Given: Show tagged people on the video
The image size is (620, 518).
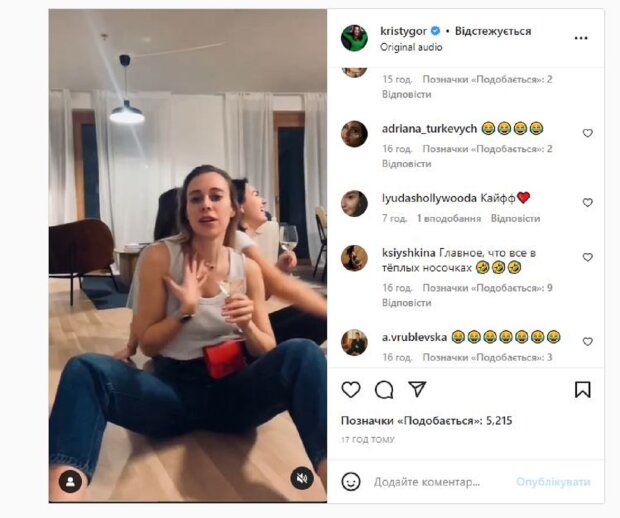Looking at the screenshot, I should [x=70, y=481].
